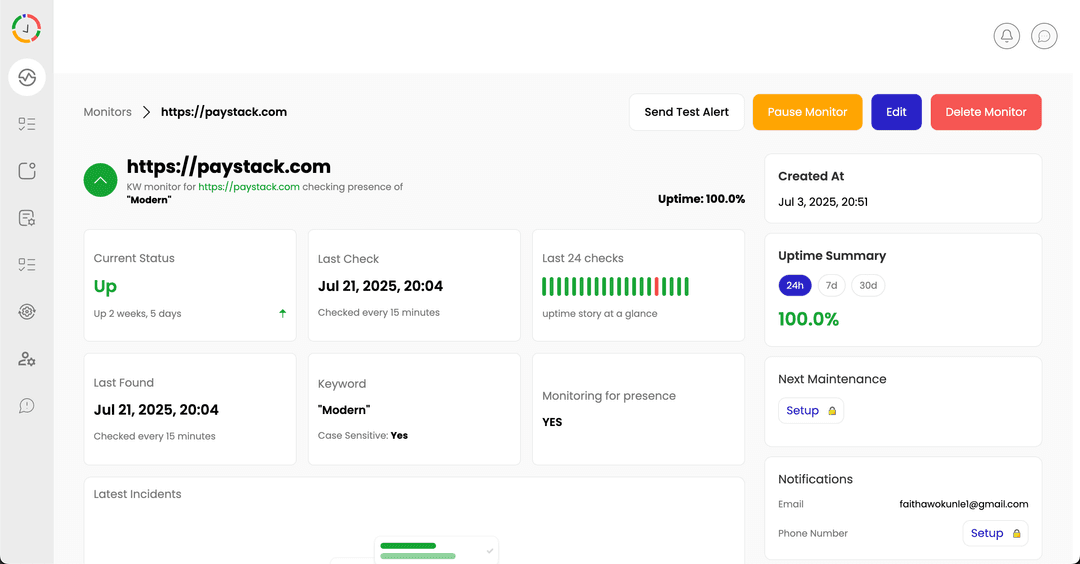Click the lock icon beside Phone Number Setup

(x=1017, y=534)
